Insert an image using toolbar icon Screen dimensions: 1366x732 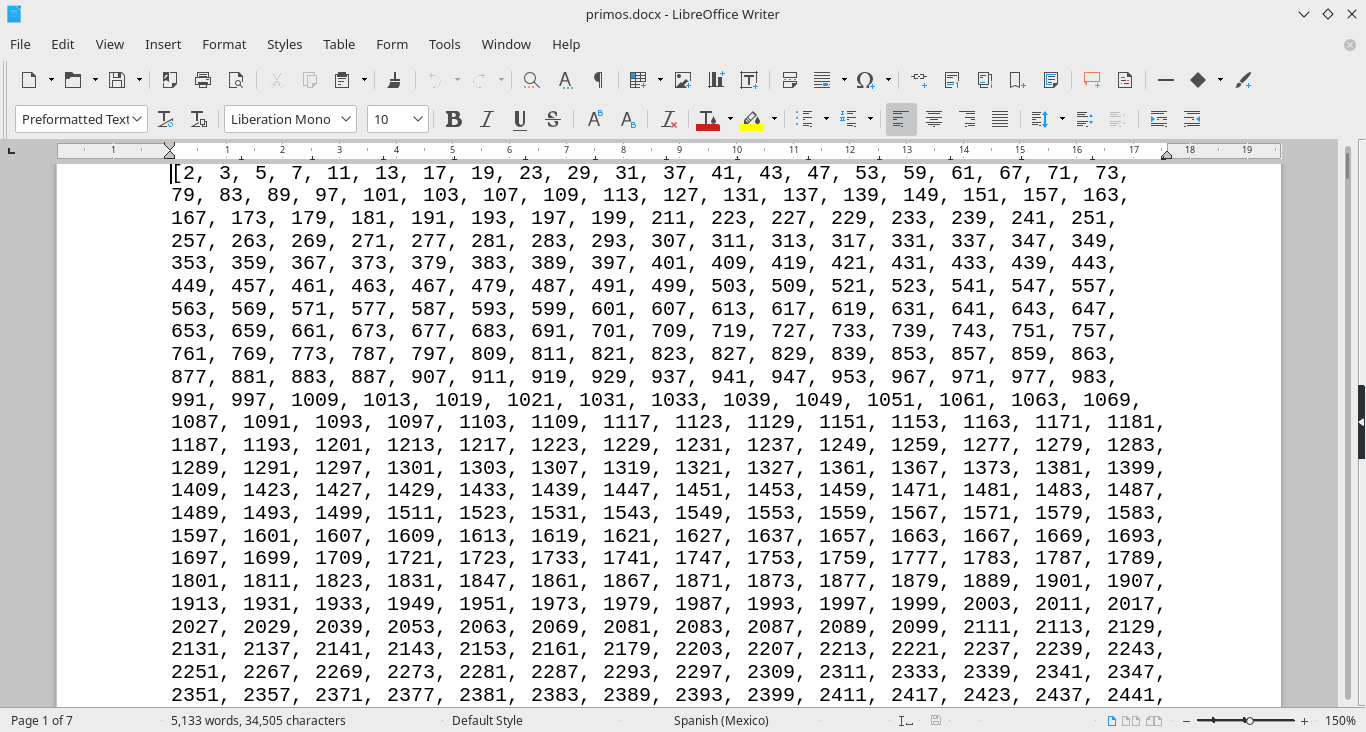click(683, 80)
